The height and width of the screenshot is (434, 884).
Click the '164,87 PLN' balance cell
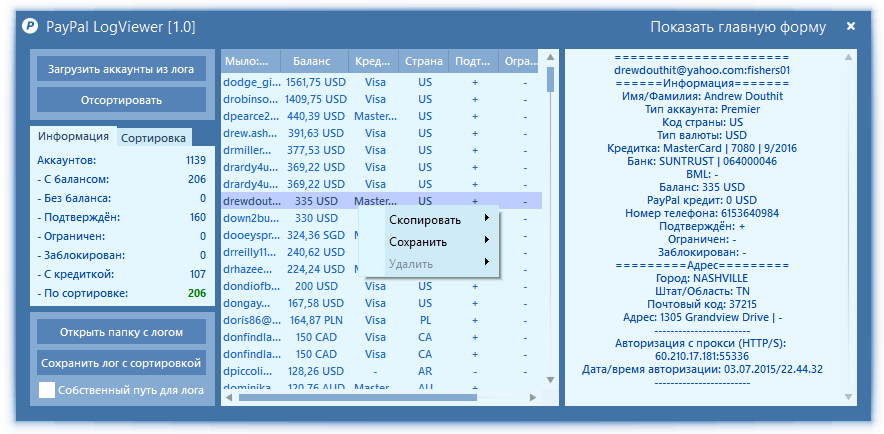pos(315,320)
